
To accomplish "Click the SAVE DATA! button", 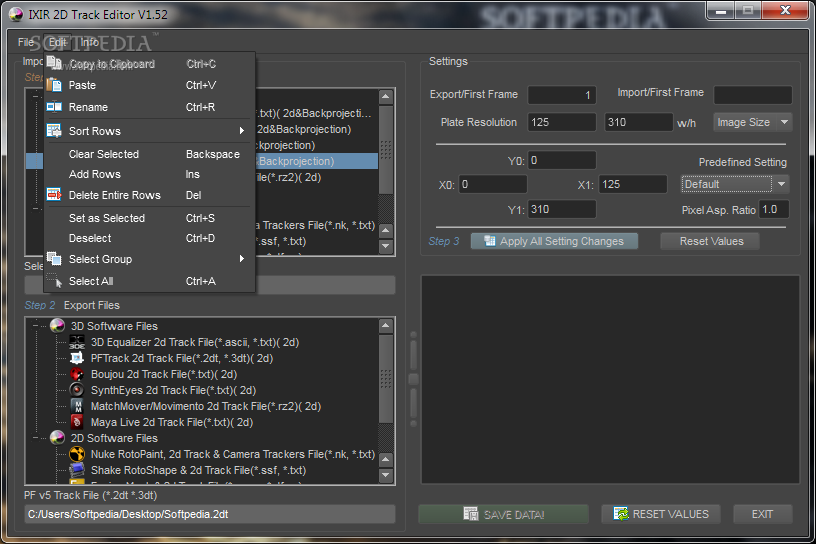I will click(x=503, y=514).
